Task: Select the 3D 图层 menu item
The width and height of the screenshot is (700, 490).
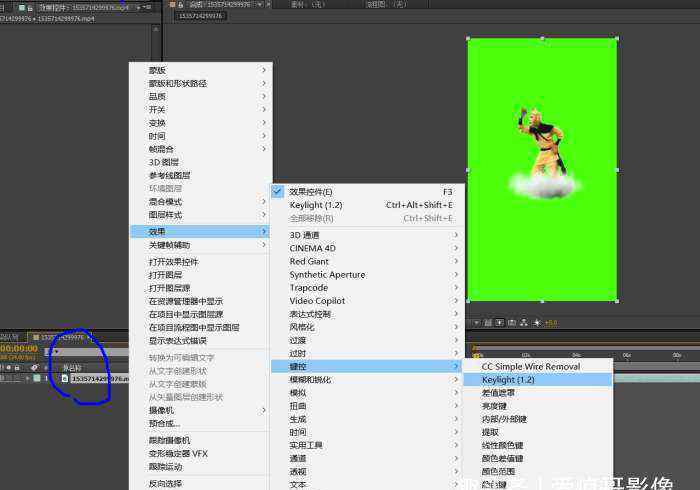Action: pos(200,162)
